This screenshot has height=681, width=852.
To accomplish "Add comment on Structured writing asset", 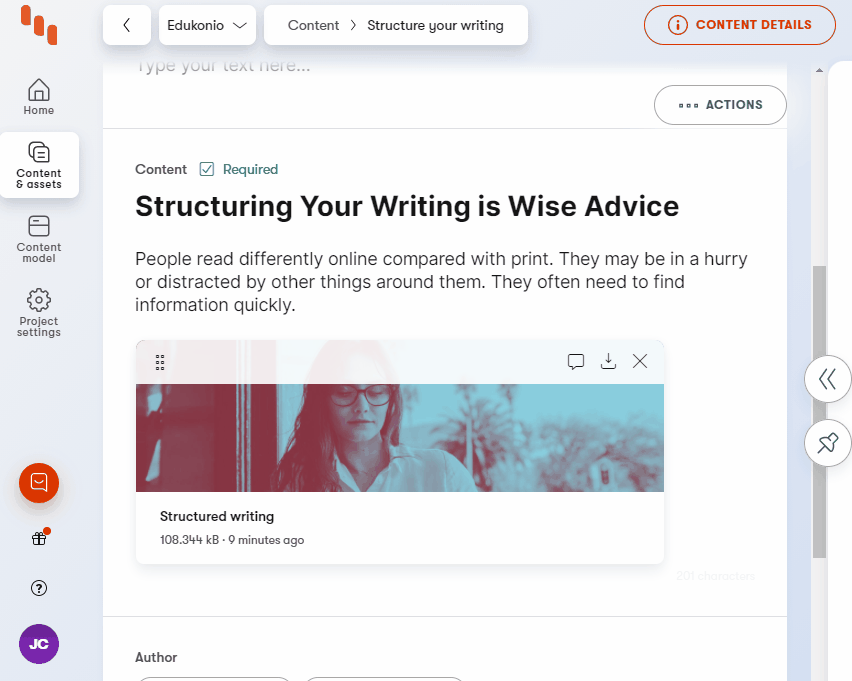I will point(576,362).
